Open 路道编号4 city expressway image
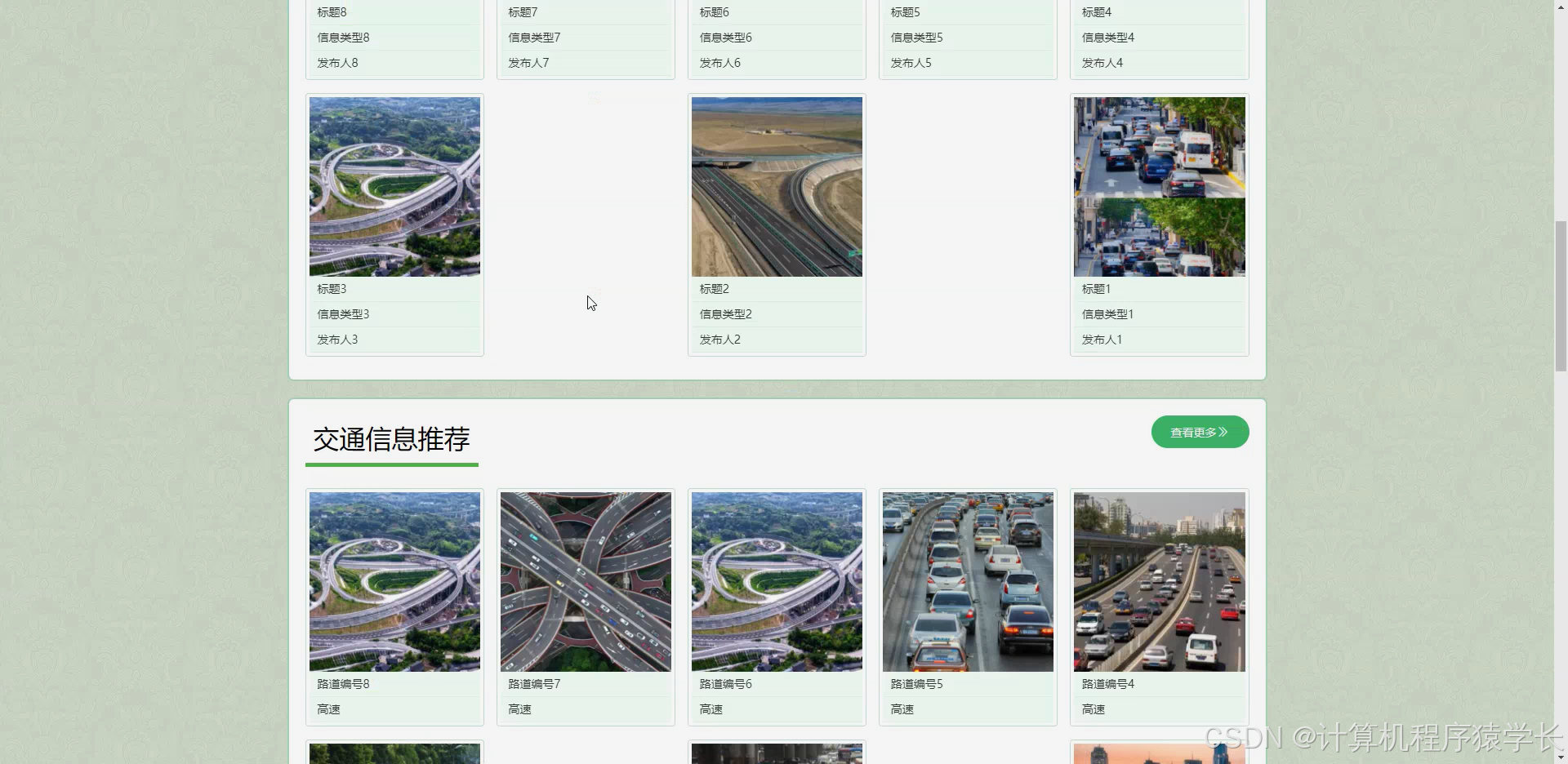The height and width of the screenshot is (764, 1568). pyautogui.click(x=1159, y=582)
